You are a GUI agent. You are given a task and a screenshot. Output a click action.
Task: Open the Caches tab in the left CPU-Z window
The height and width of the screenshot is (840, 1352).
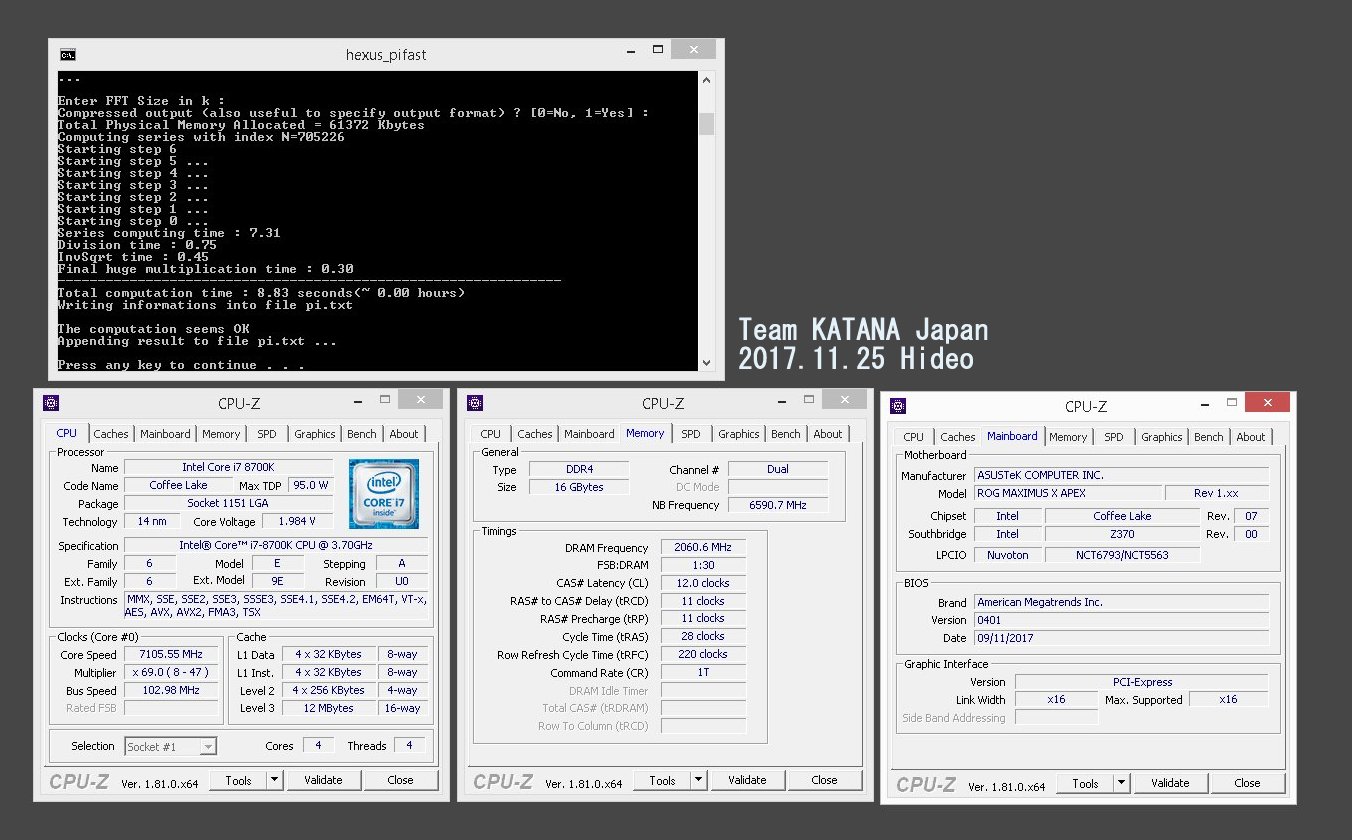pos(111,434)
